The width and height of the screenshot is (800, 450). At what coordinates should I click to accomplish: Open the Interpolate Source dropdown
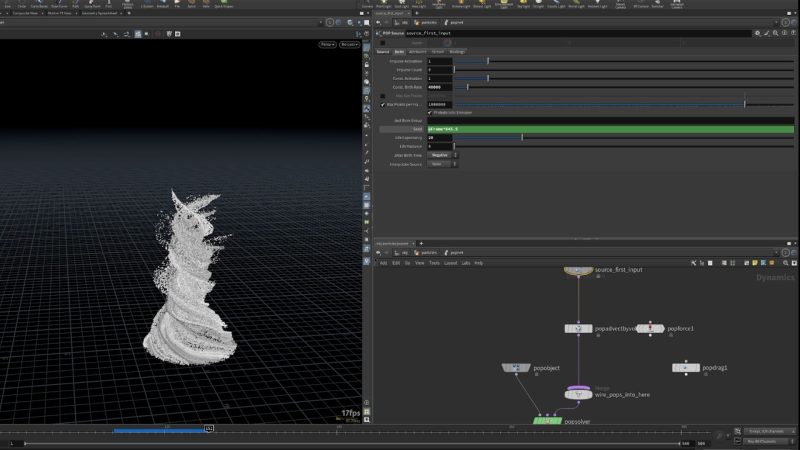pyautogui.click(x=438, y=164)
